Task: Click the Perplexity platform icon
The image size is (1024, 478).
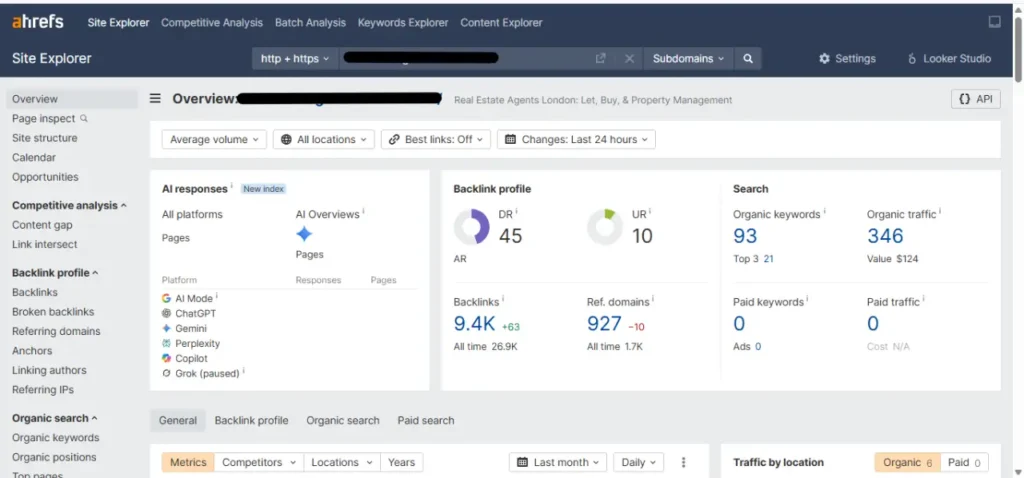Action: [167, 343]
